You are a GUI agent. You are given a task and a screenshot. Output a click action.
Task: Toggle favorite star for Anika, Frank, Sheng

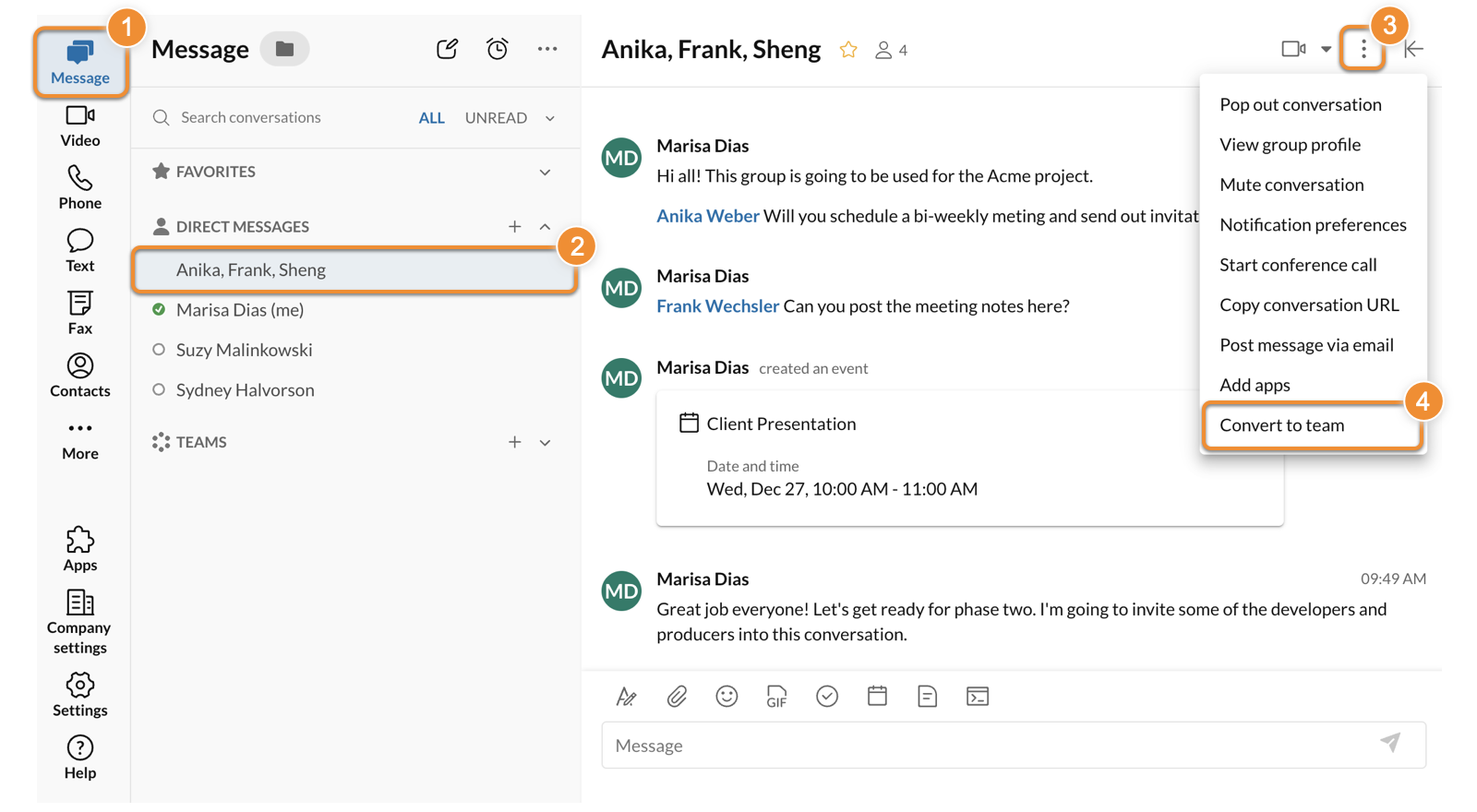[848, 50]
